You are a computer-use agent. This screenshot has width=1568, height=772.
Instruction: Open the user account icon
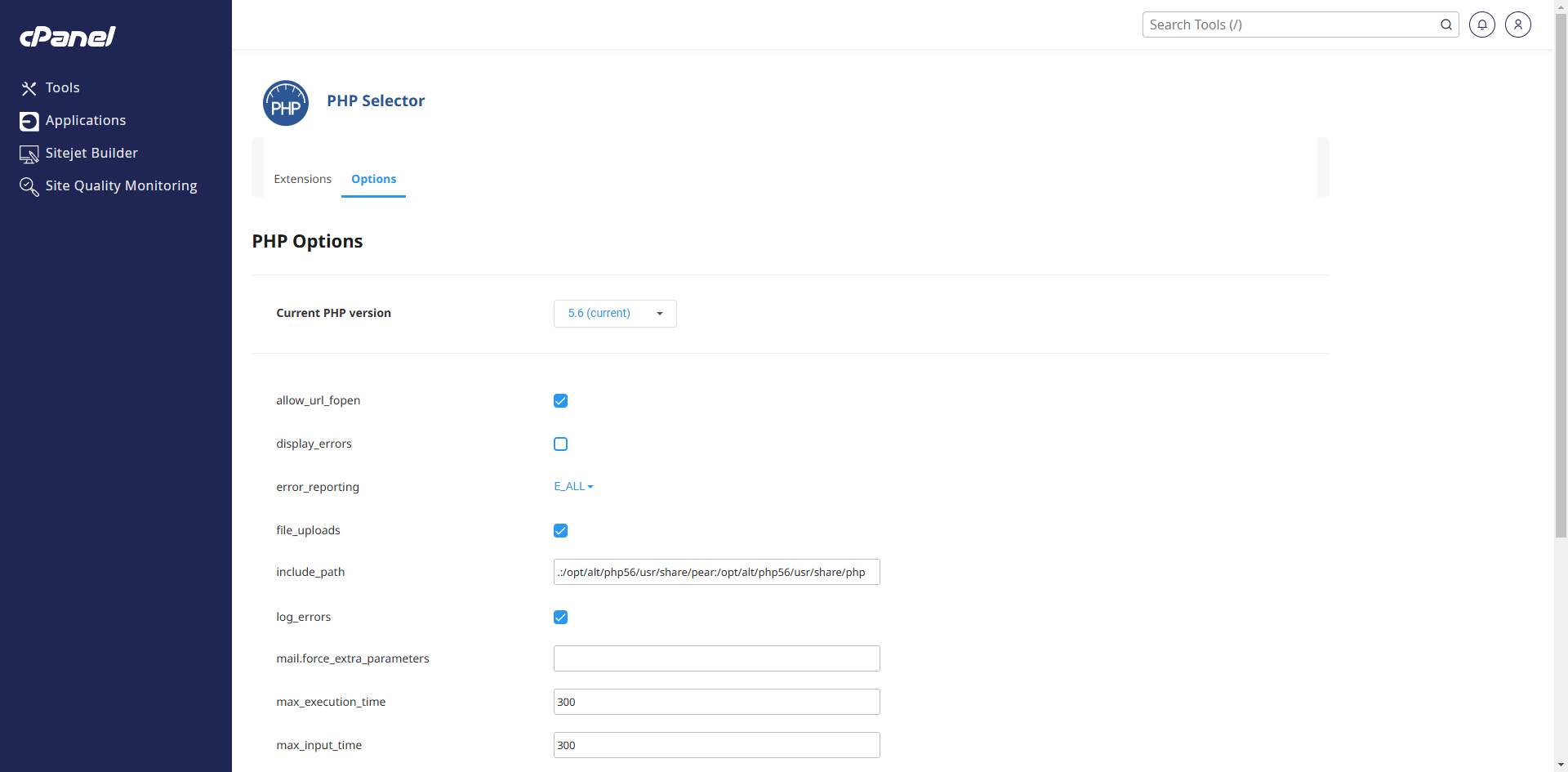(1518, 25)
